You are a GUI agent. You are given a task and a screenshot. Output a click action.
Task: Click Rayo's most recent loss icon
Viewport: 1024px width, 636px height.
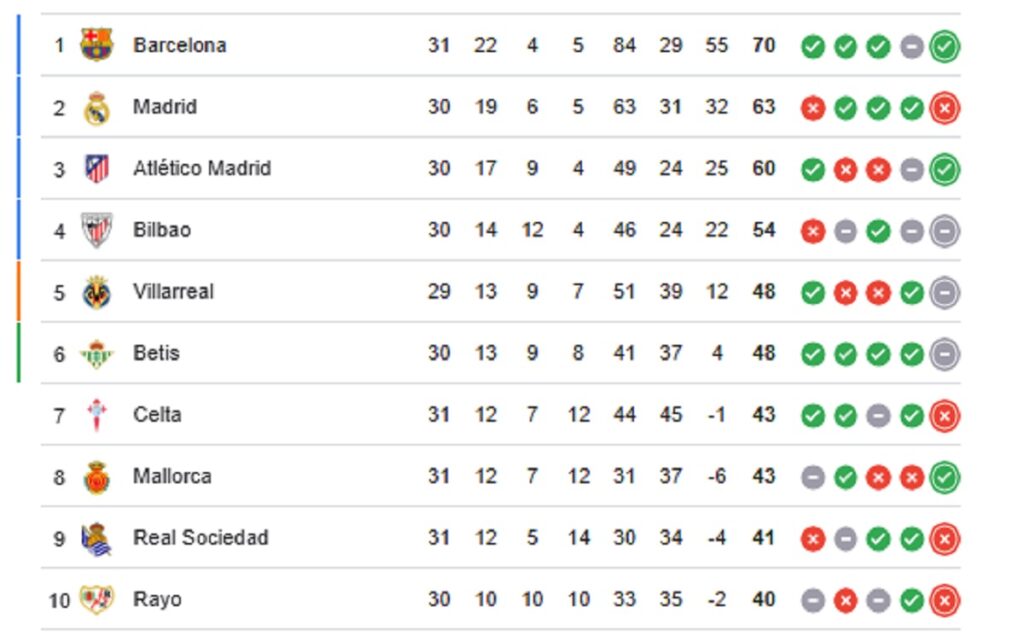point(944,600)
